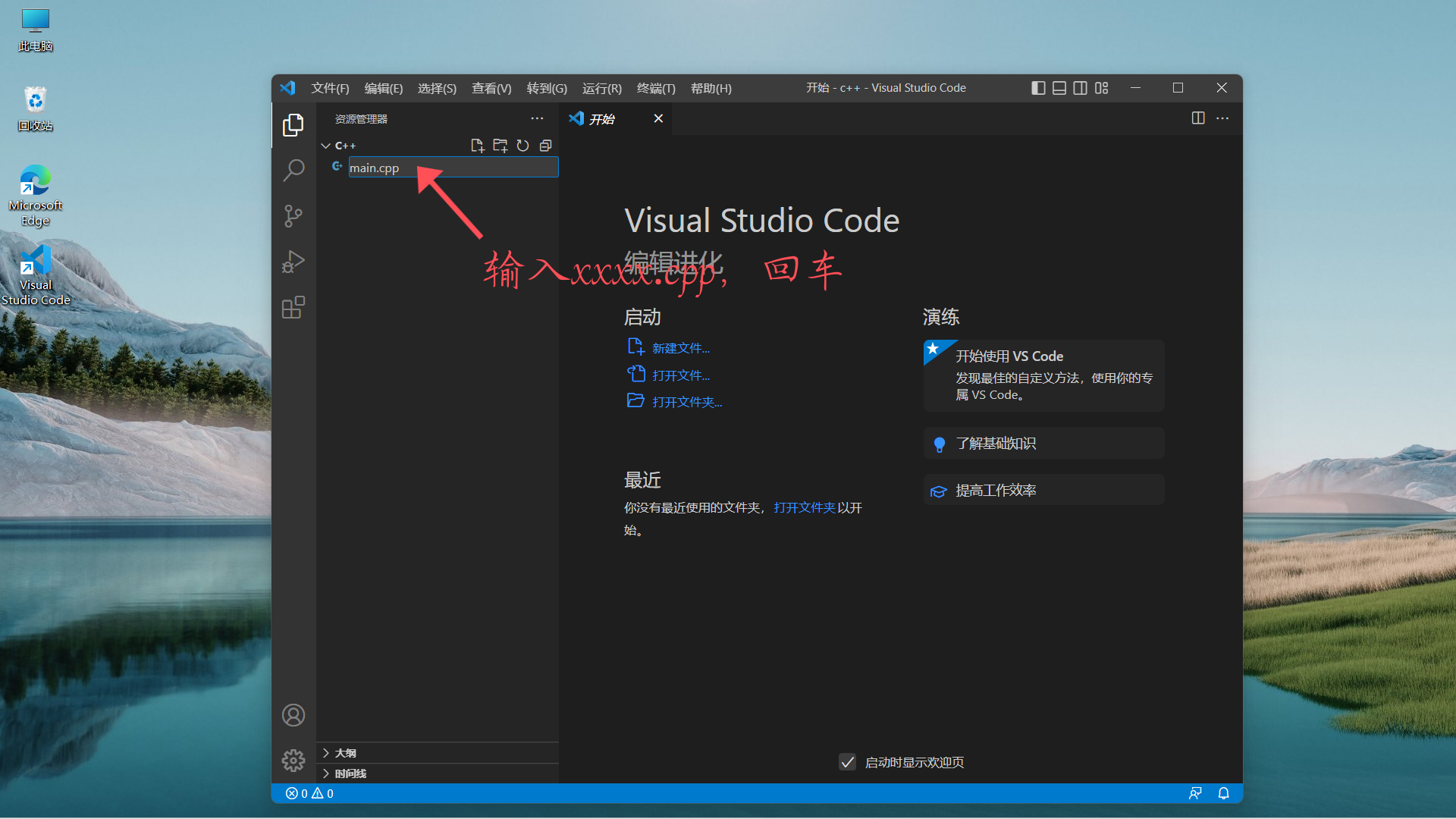Open the Source Control view
1456x819 pixels.
293,216
